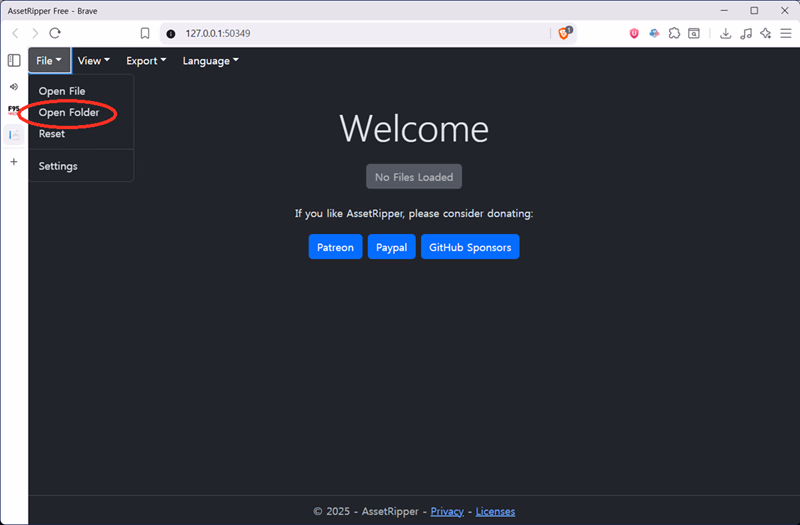Open the Leo AI sparkle icon
The height and width of the screenshot is (525, 800).
point(766,33)
